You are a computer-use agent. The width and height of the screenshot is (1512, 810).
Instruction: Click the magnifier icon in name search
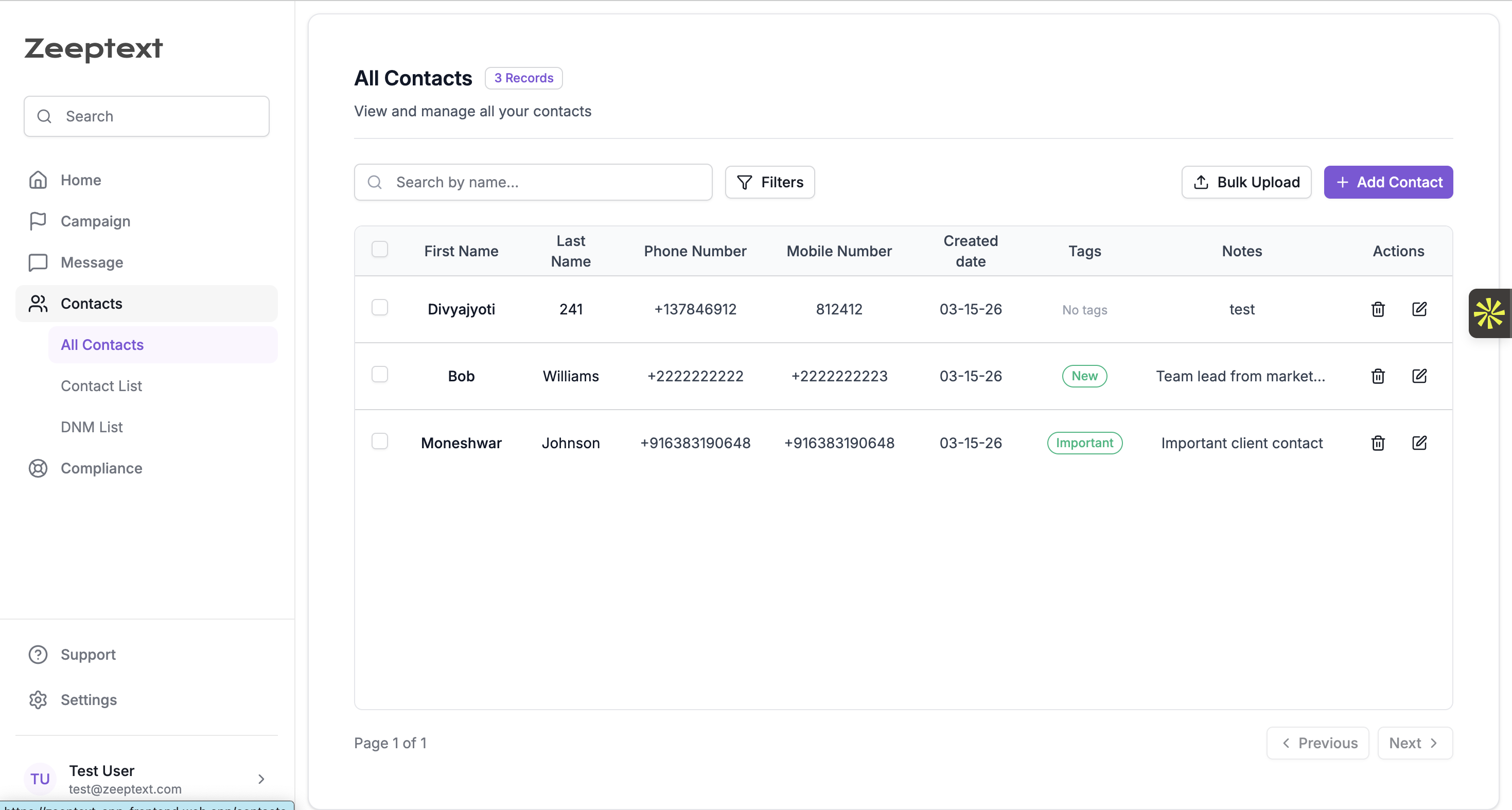tap(375, 182)
